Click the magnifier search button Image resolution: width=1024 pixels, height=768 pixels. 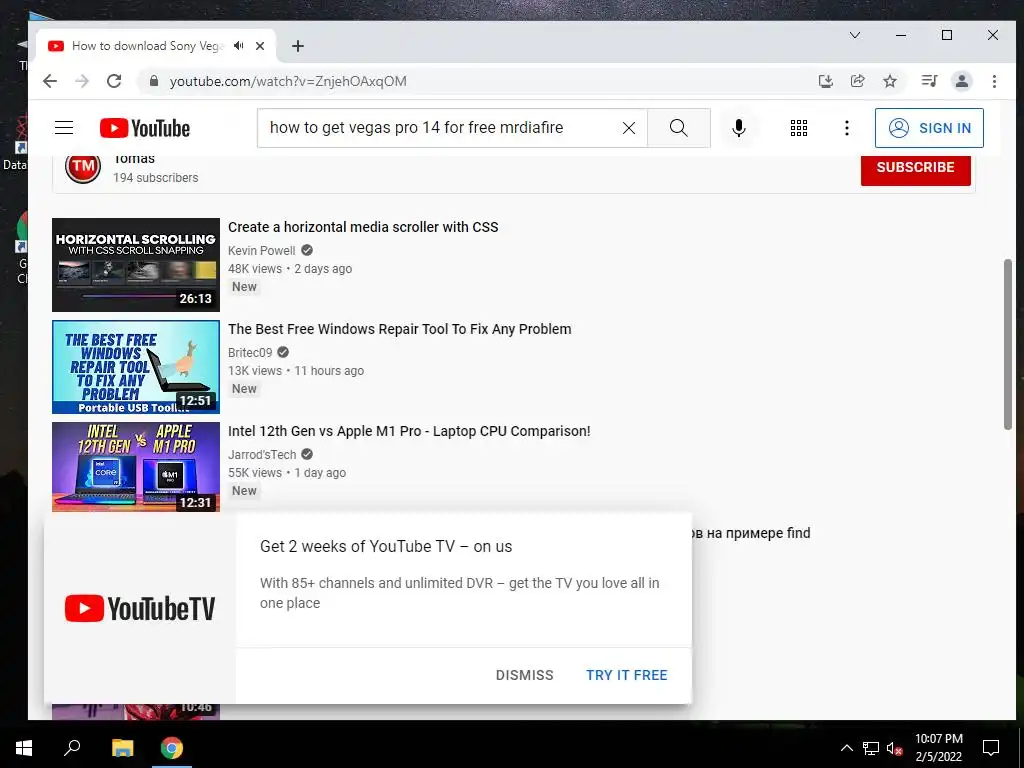point(679,128)
